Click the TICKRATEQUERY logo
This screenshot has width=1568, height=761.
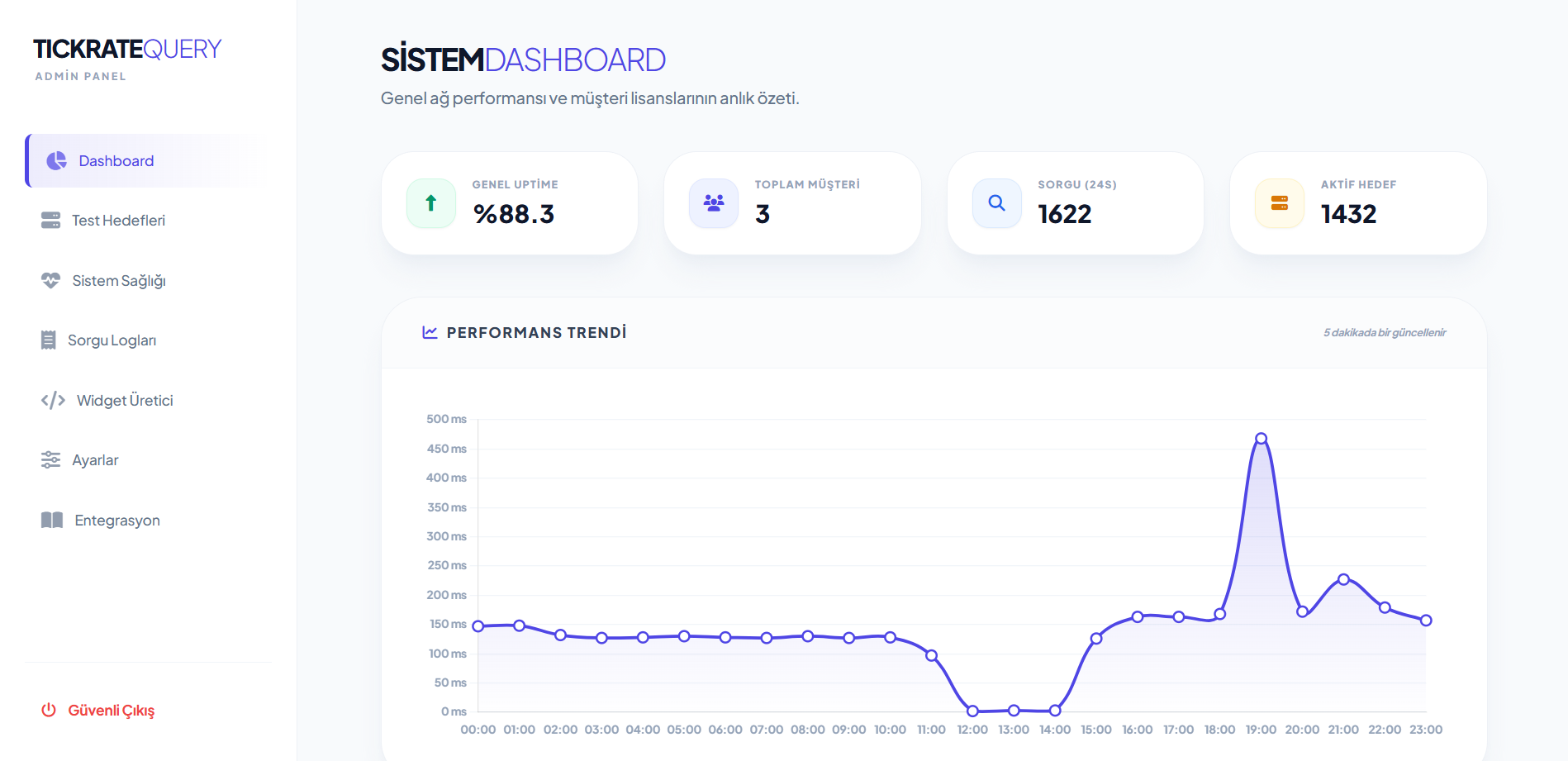click(x=127, y=50)
